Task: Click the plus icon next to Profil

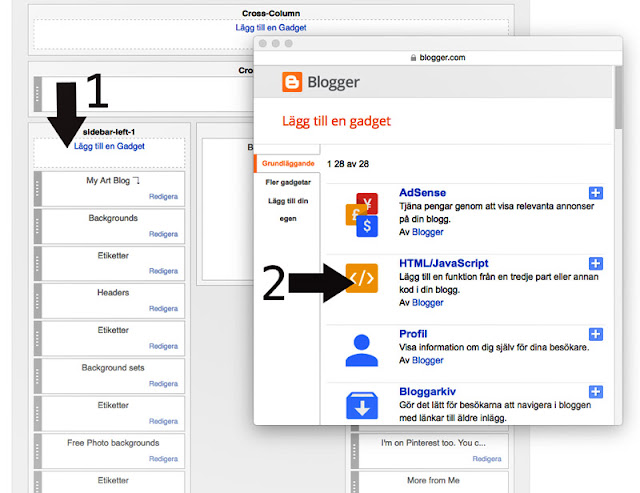Action: (x=596, y=334)
